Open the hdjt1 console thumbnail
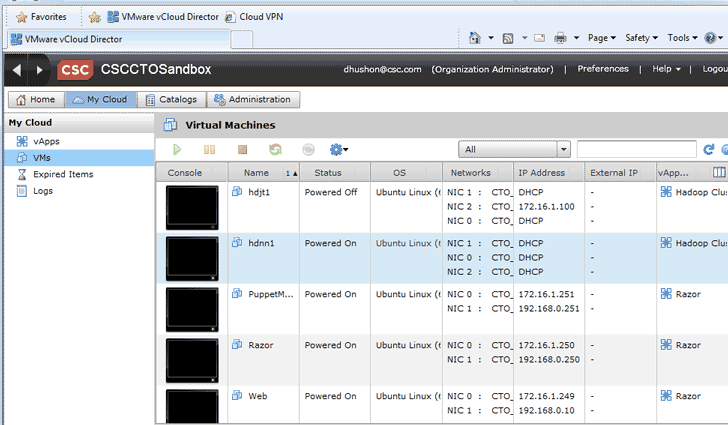 click(x=192, y=208)
